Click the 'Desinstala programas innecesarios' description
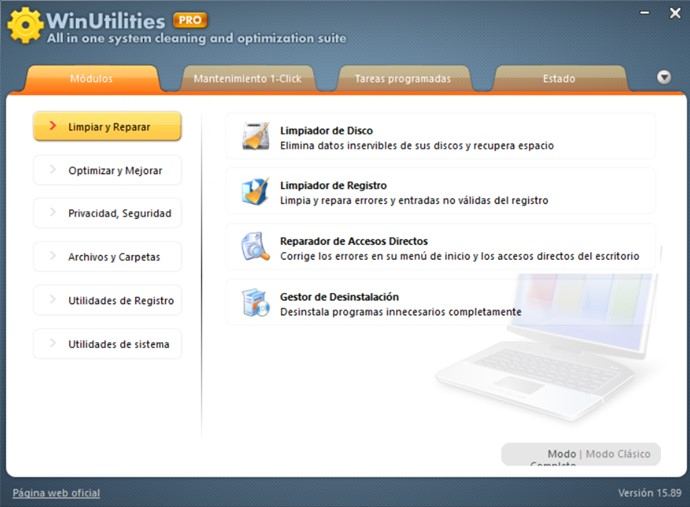 [401, 312]
